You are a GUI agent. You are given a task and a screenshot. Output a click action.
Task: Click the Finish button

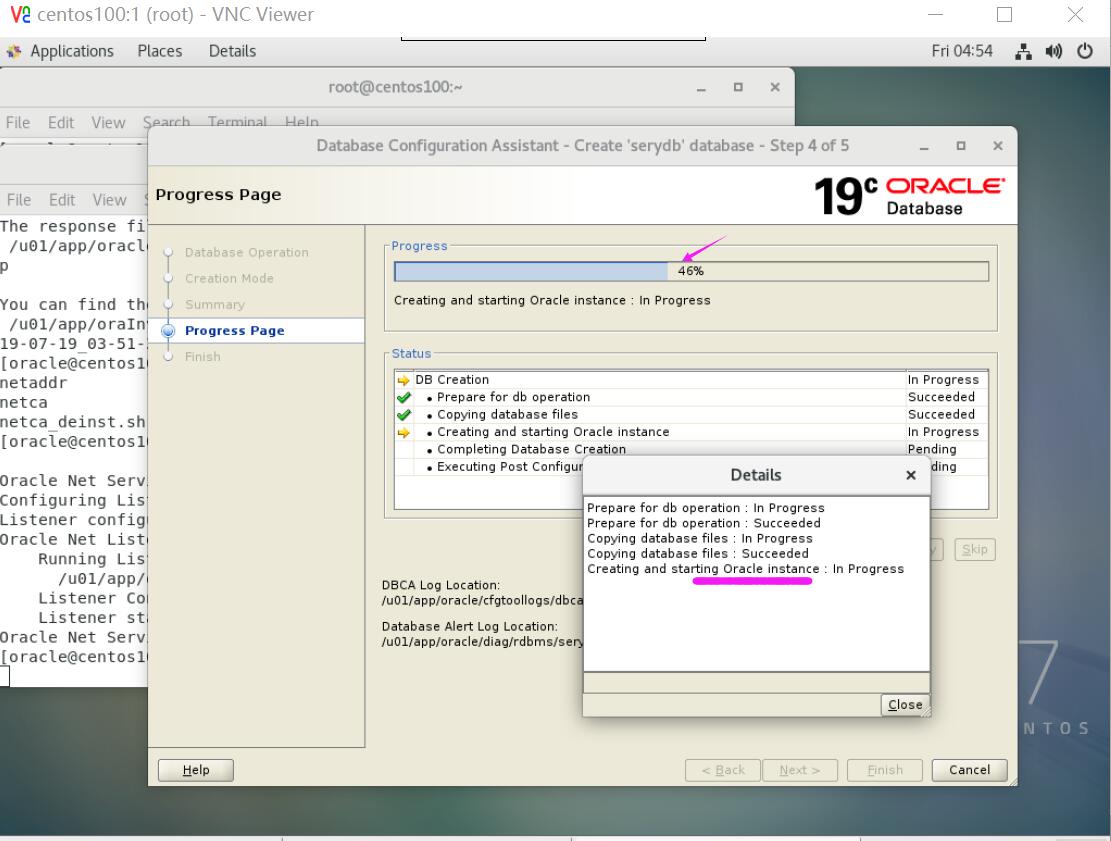(x=885, y=770)
